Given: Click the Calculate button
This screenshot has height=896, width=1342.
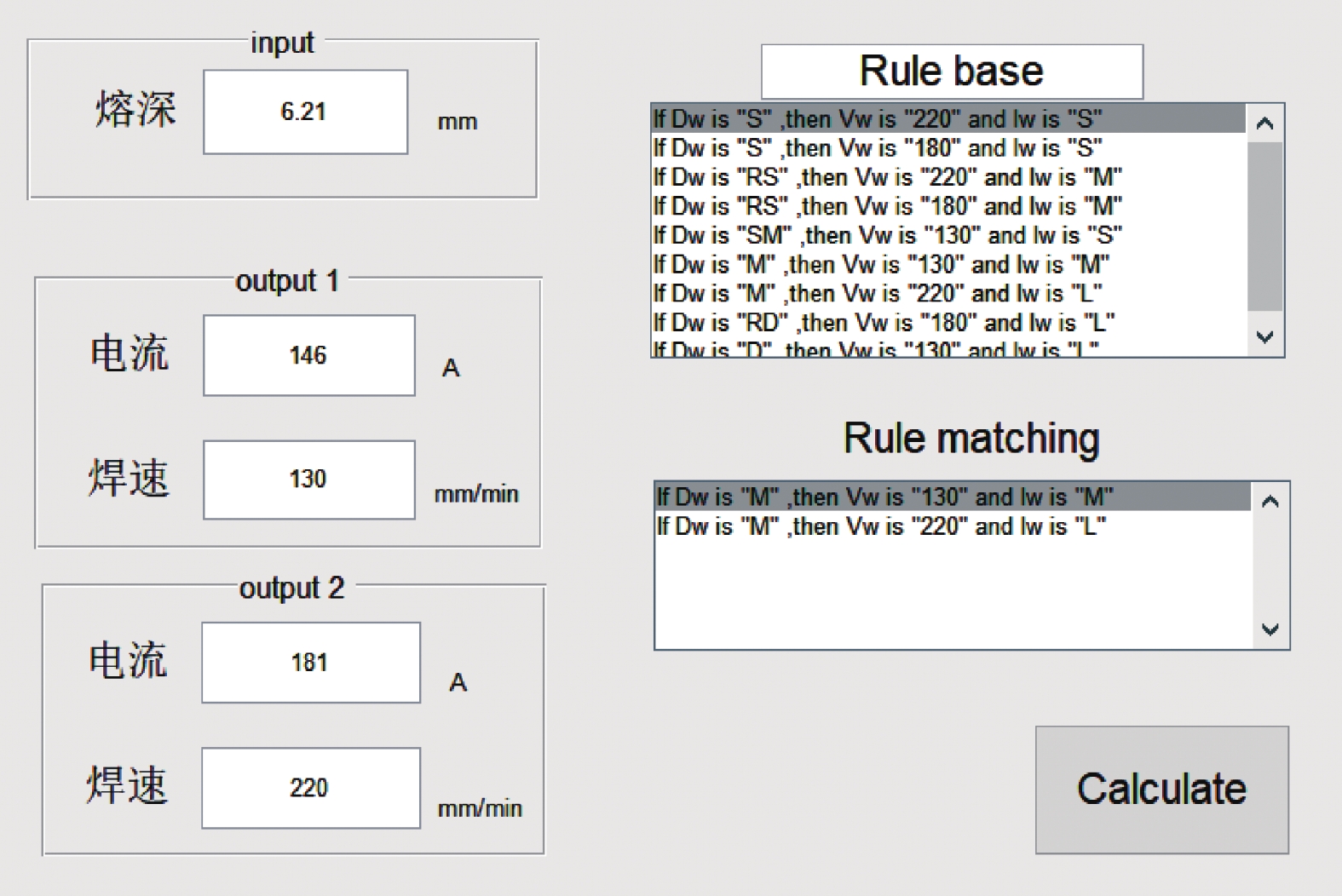Looking at the screenshot, I should click(x=1161, y=790).
